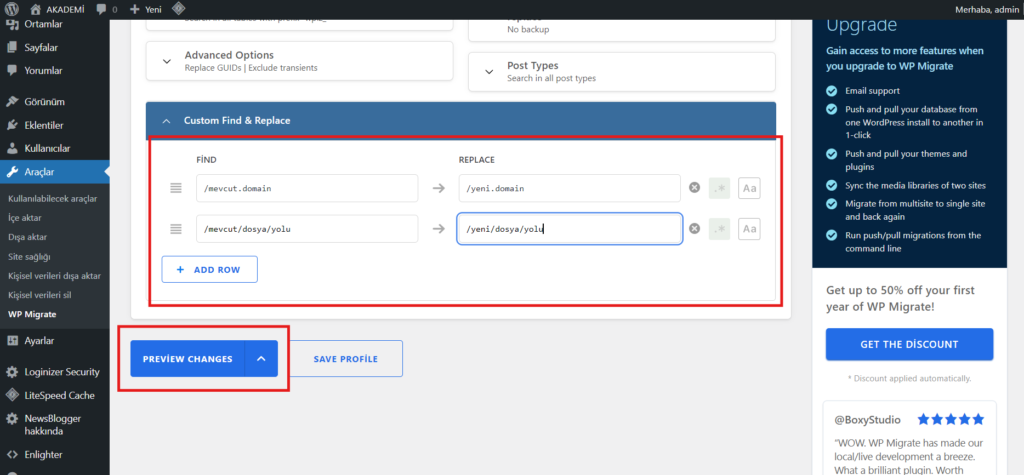Viewport: 1024px width, 475px height.
Task: Open the WordPress logo menu
Action: pyautogui.click(x=12, y=9)
